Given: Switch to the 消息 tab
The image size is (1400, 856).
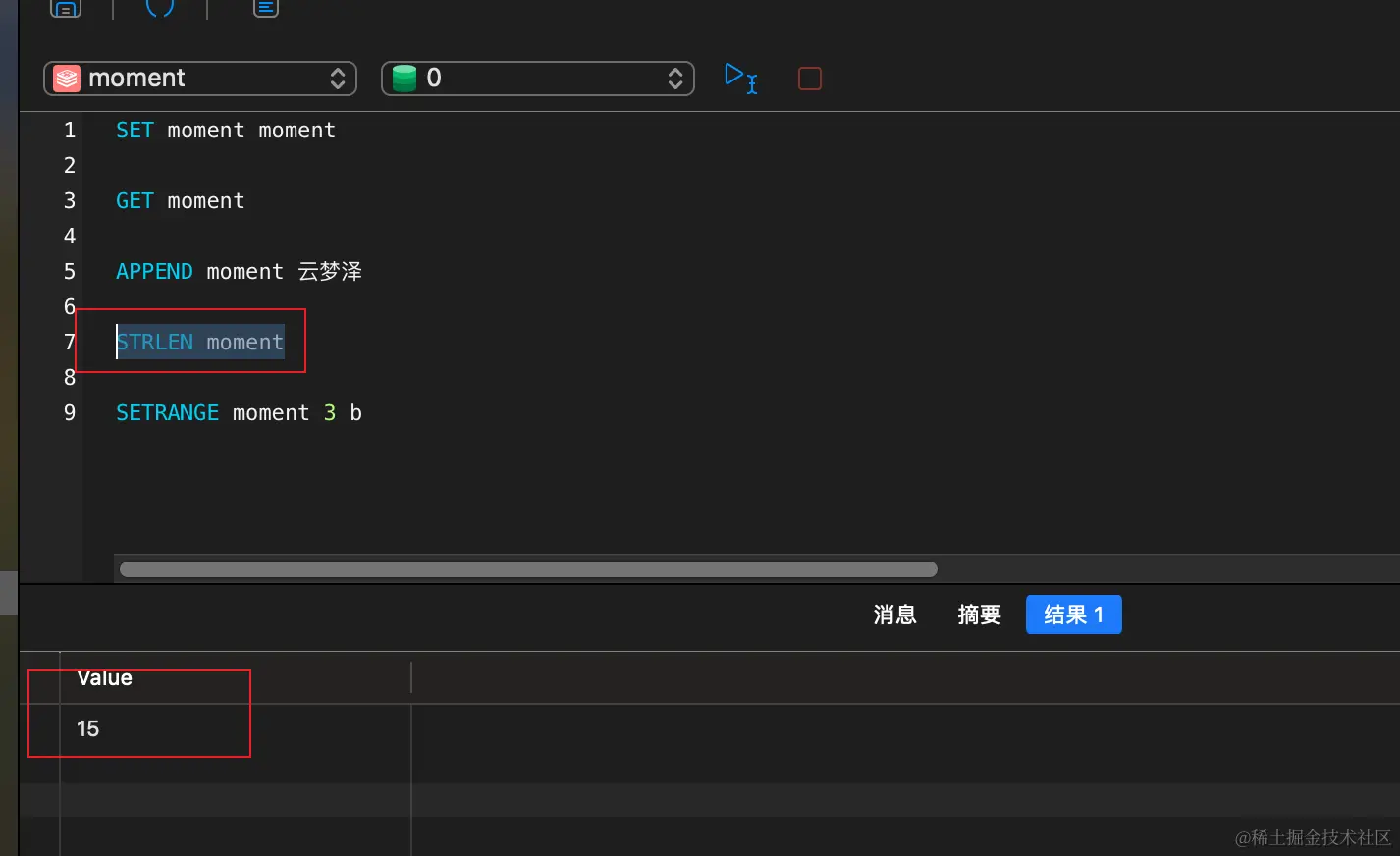Looking at the screenshot, I should [894, 615].
